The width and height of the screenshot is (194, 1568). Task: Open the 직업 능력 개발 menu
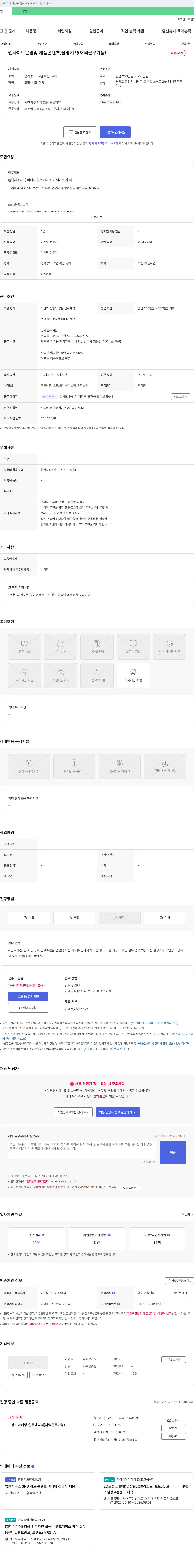tap(132, 31)
